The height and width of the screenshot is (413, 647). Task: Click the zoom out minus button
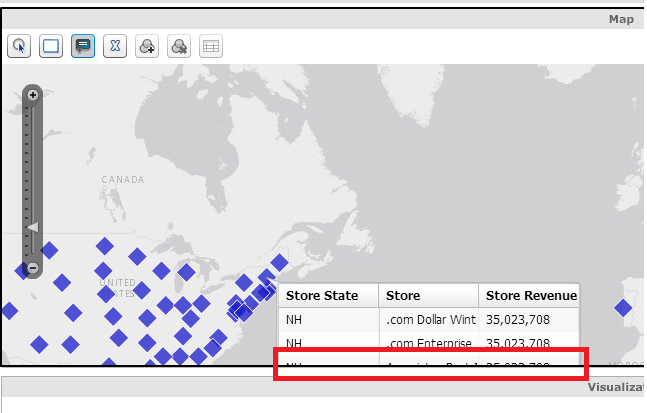tap(33, 268)
